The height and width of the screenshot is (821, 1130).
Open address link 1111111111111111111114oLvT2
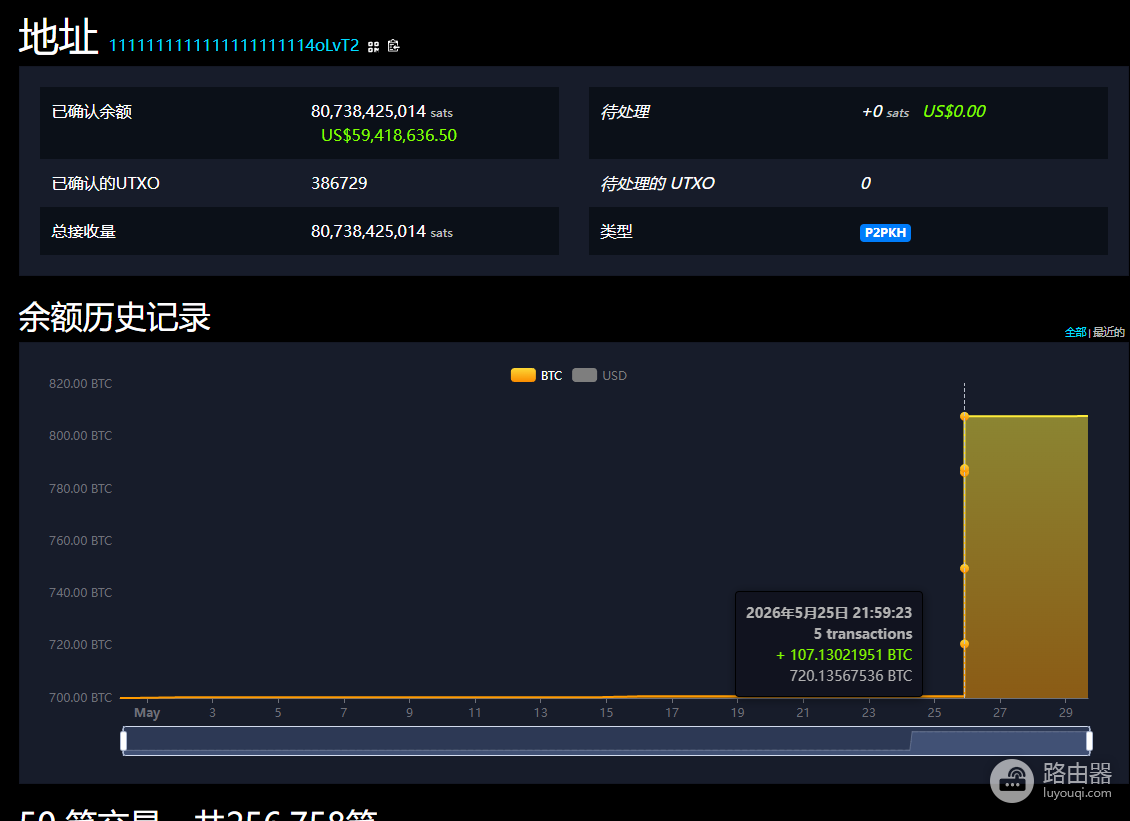click(x=233, y=45)
